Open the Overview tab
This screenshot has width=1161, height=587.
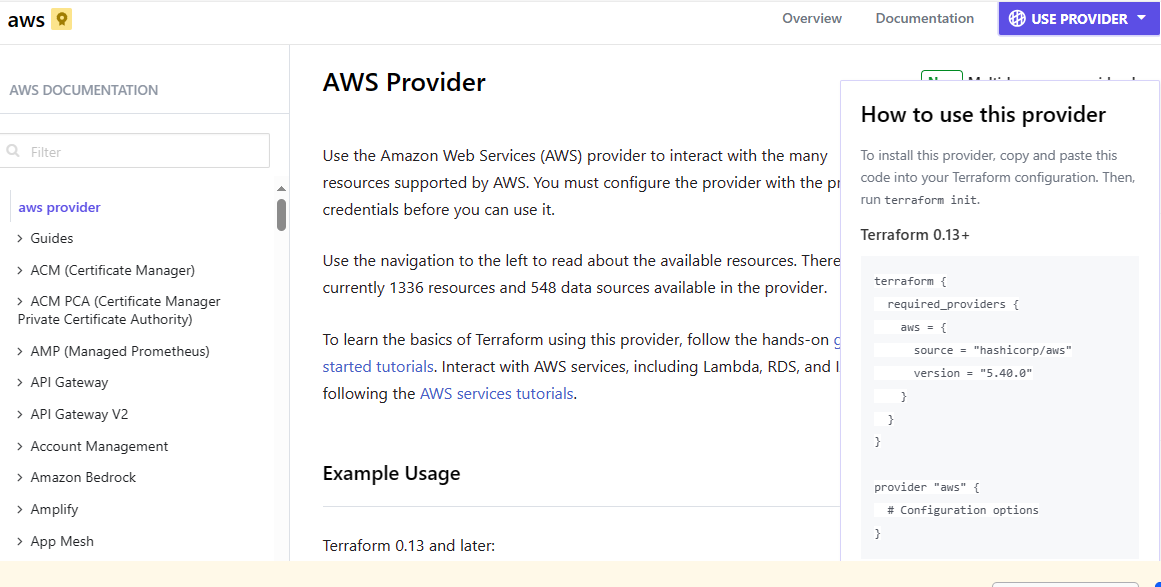click(812, 19)
